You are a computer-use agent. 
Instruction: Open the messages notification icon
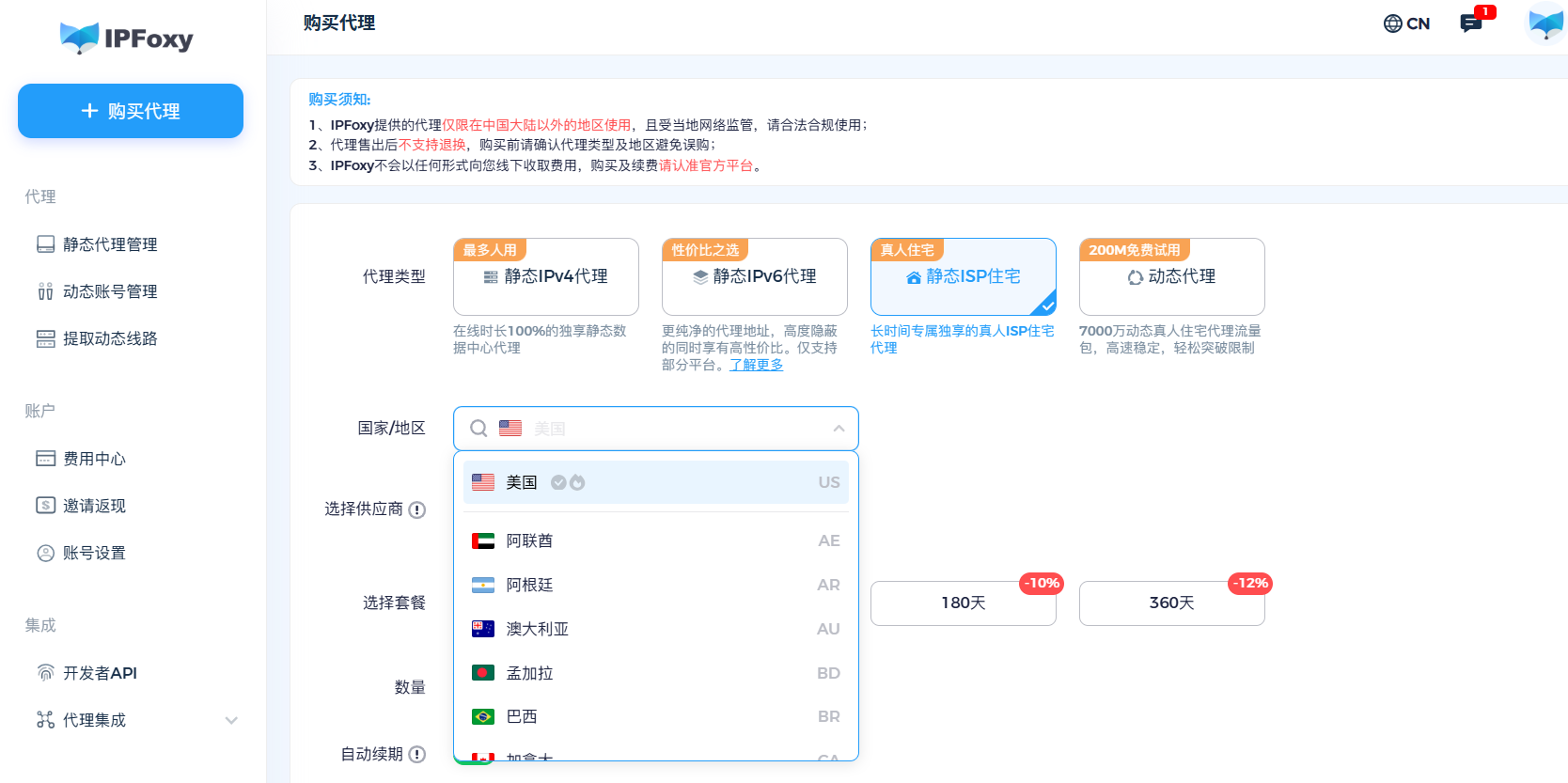coord(1471,23)
